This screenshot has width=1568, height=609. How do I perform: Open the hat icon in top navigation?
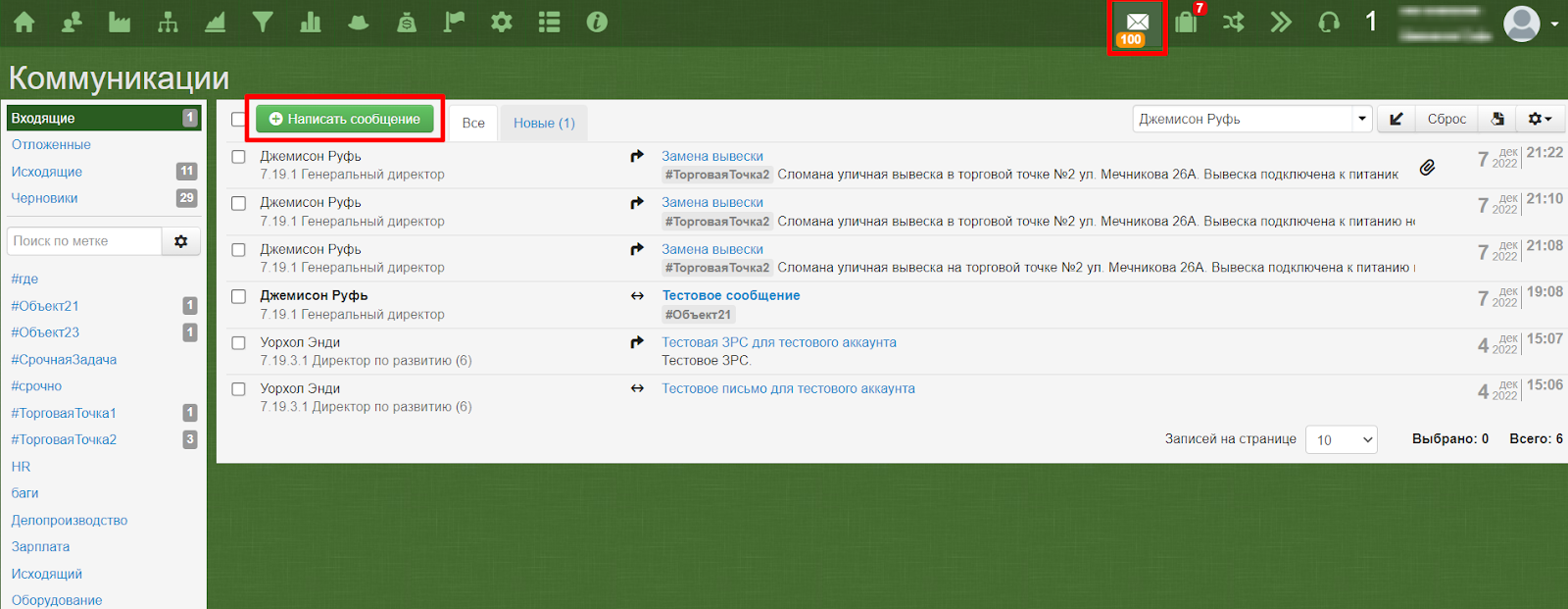[x=359, y=22]
